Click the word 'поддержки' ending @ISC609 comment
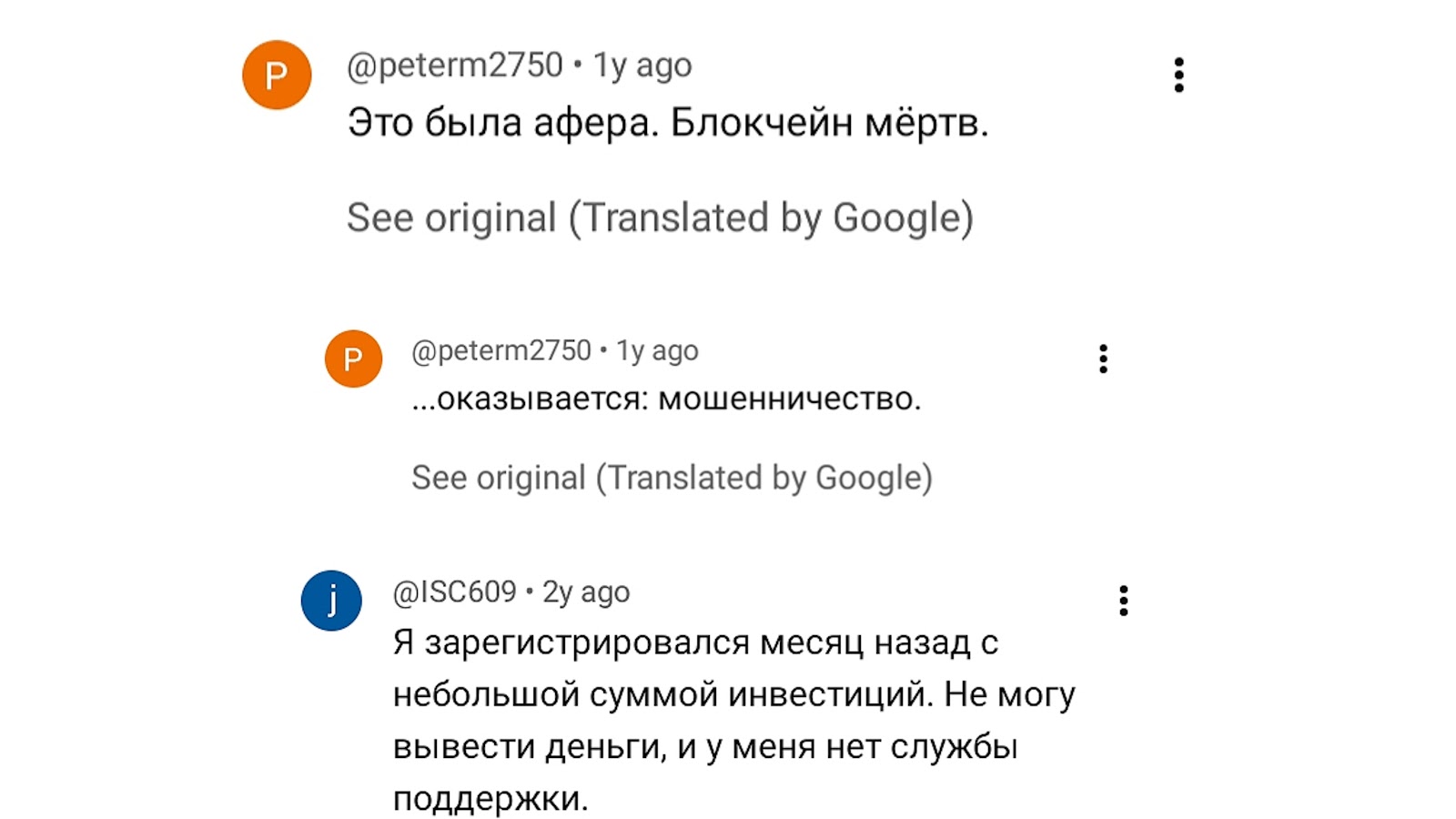The height and width of the screenshot is (819, 1456). point(490,799)
